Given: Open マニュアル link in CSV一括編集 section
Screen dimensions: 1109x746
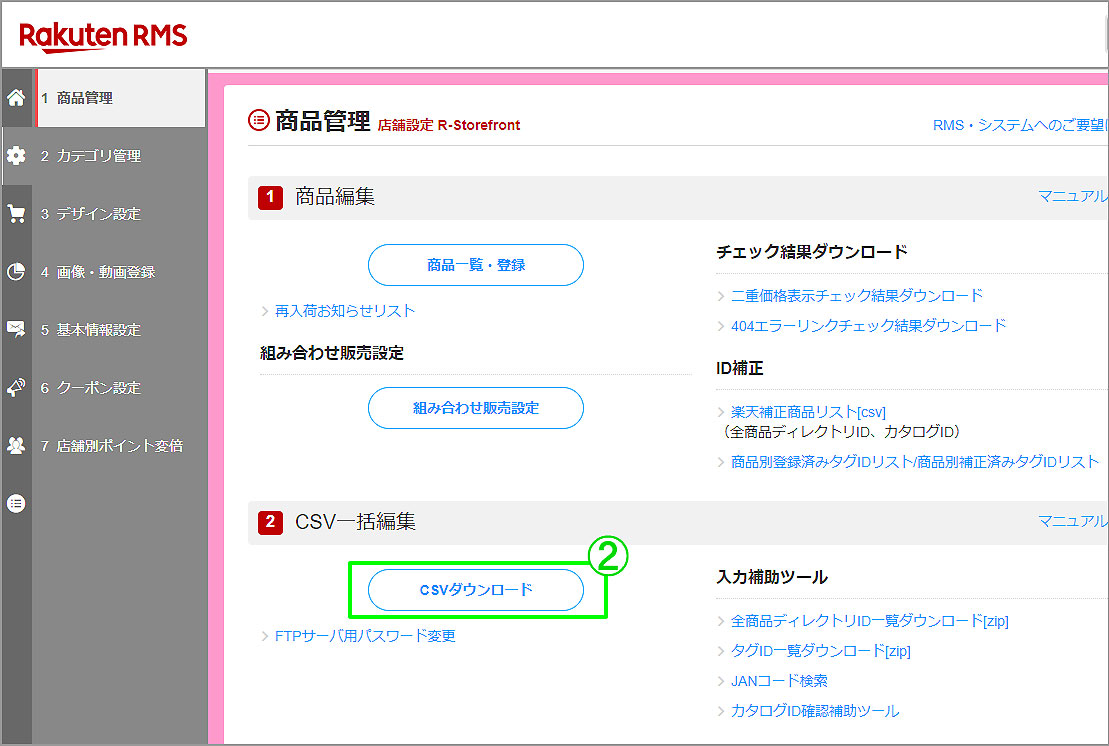Looking at the screenshot, I should [1072, 521].
